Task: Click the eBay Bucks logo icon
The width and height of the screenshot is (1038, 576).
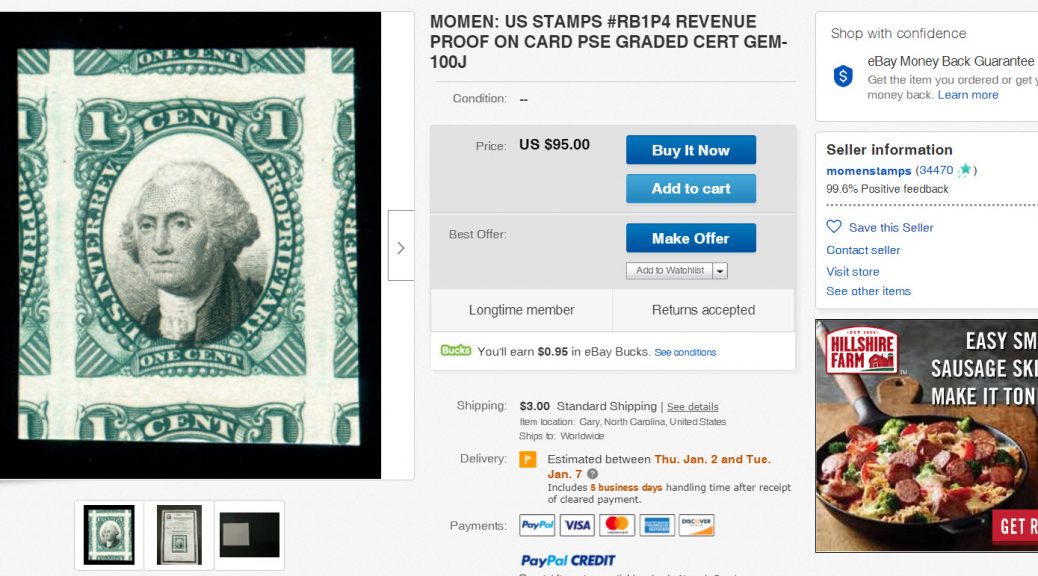Action: (x=456, y=351)
